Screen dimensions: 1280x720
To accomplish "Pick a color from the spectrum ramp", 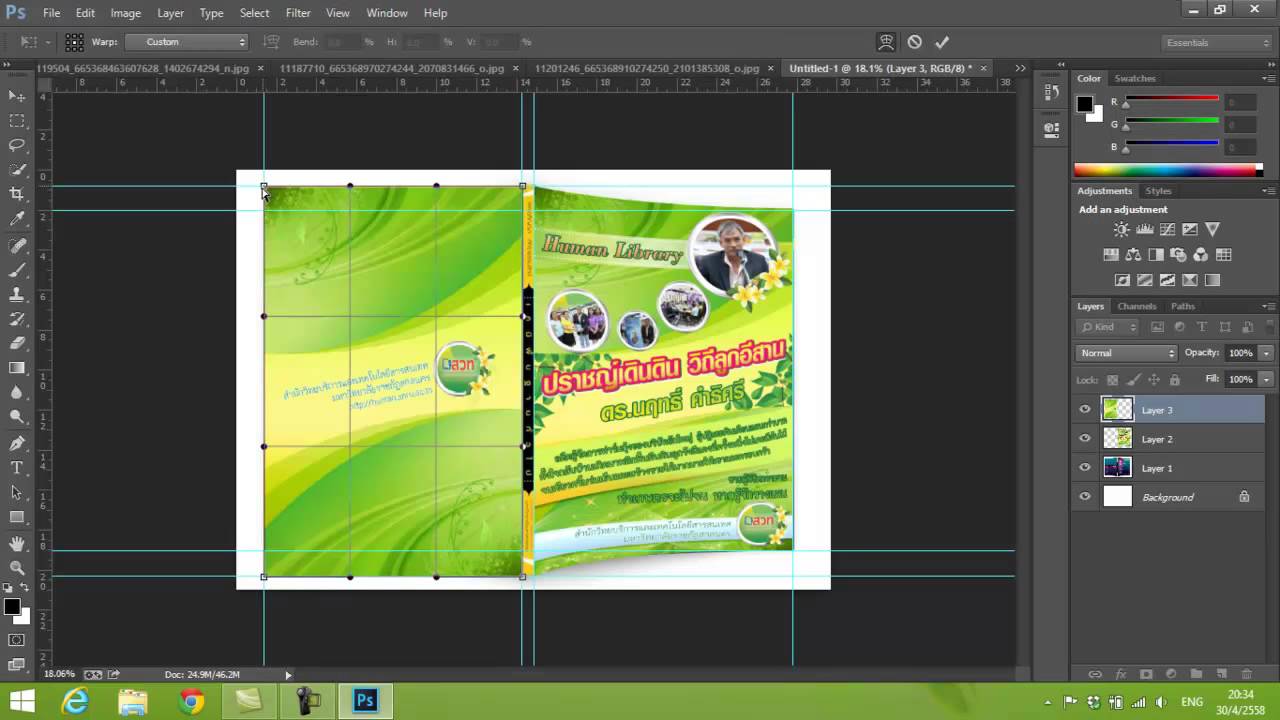I will [1168, 170].
